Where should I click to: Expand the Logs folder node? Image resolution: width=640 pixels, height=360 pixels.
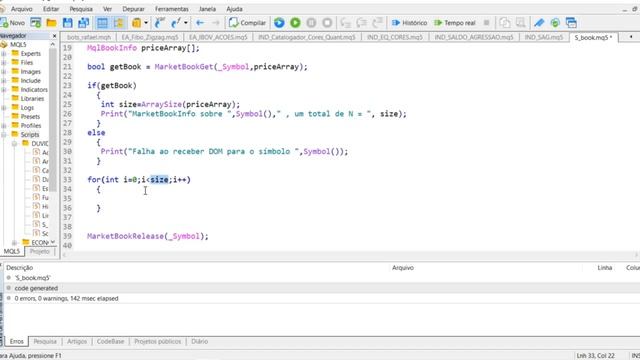coord(4,107)
